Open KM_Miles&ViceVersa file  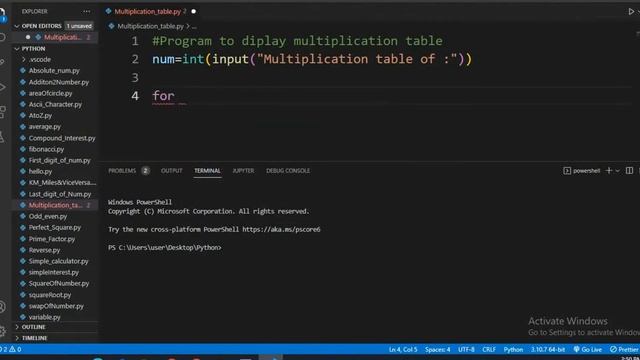(62, 182)
